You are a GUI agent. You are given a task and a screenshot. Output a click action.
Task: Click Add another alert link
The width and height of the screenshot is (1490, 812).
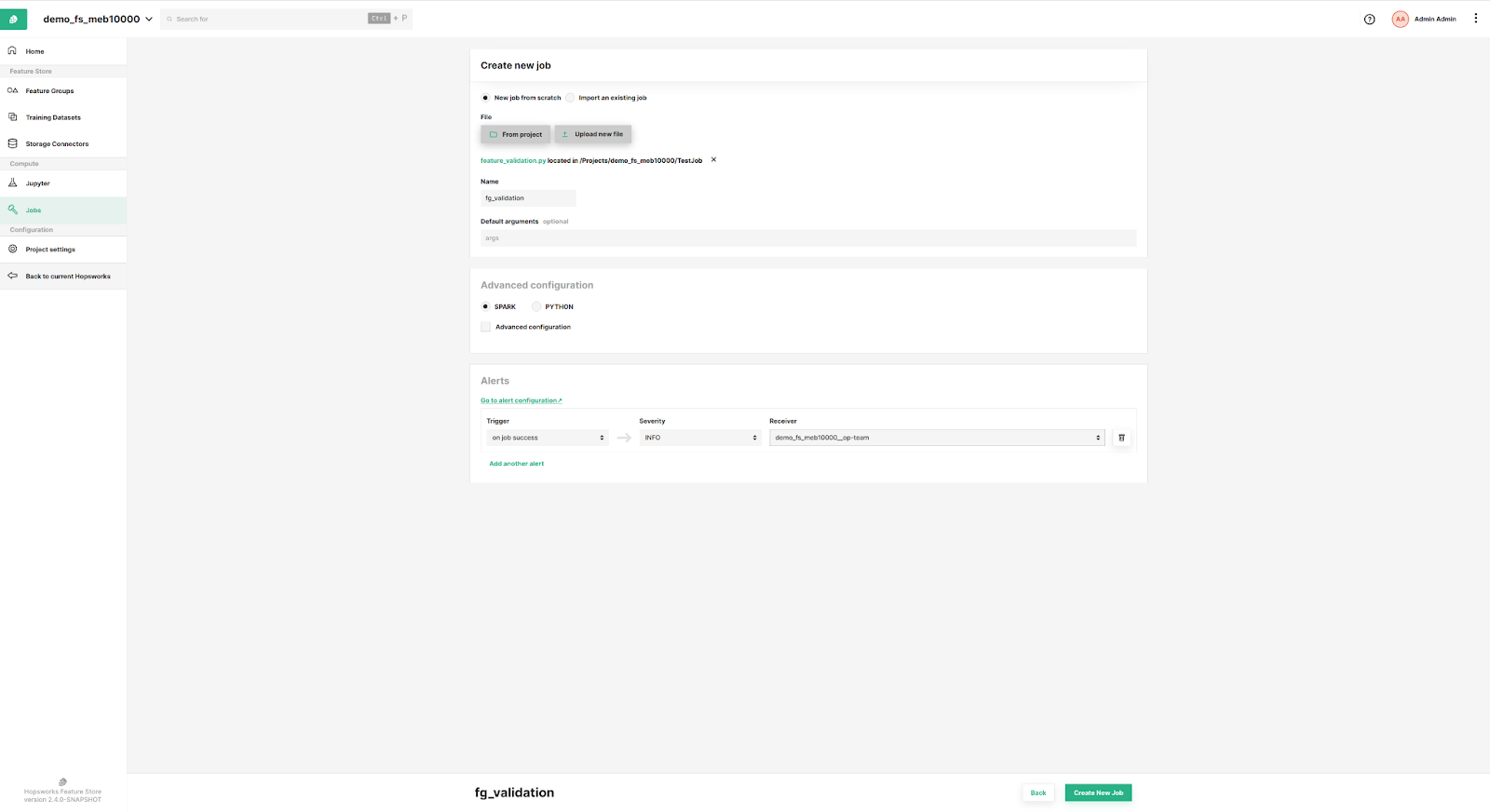[517, 463]
